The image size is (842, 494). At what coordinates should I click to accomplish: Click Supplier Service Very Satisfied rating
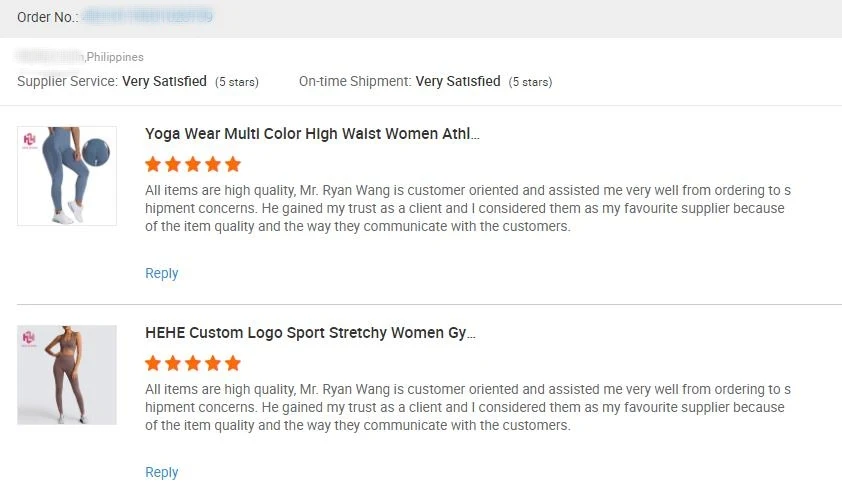(164, 81)
